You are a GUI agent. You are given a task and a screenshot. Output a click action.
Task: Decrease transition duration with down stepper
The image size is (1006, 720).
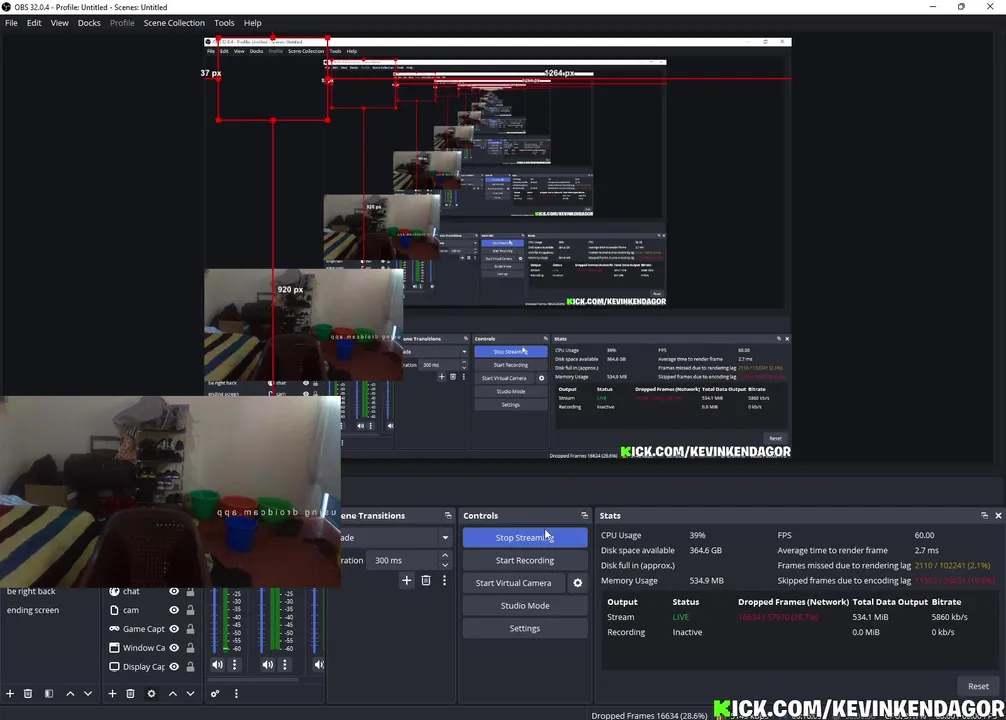pyautogui.click(x=445, y=565)
